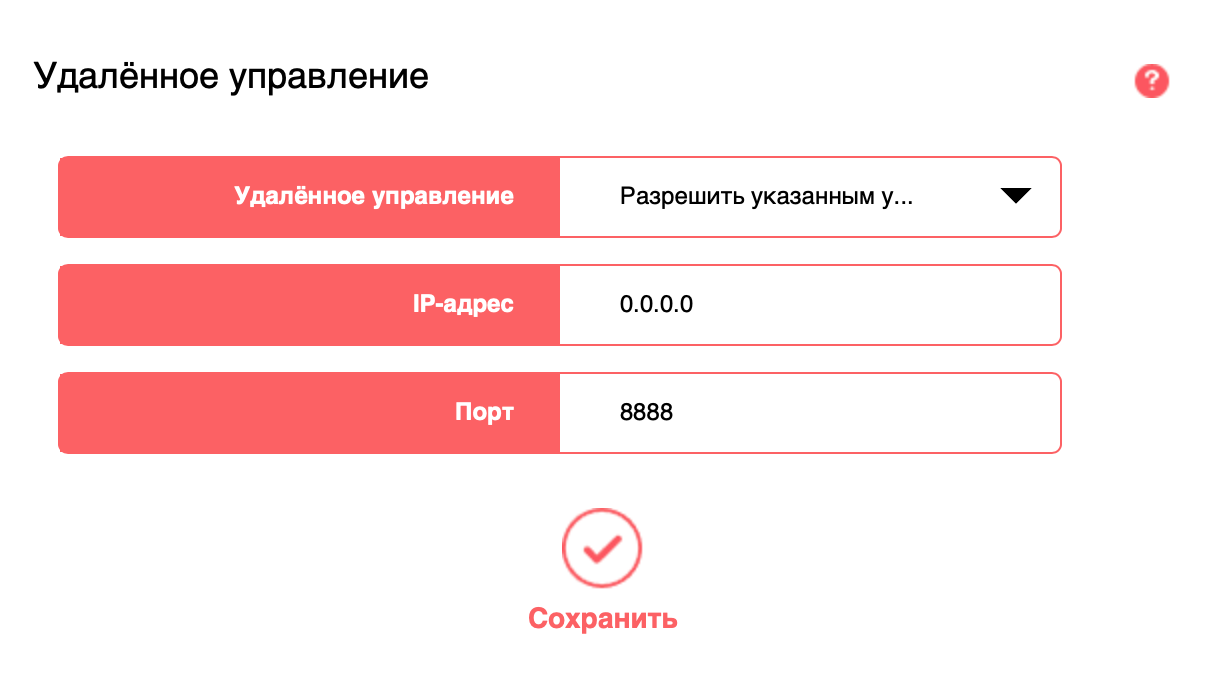Click the triangle beside 'Разрешить указанным у...'

[x=1015, y=196]
